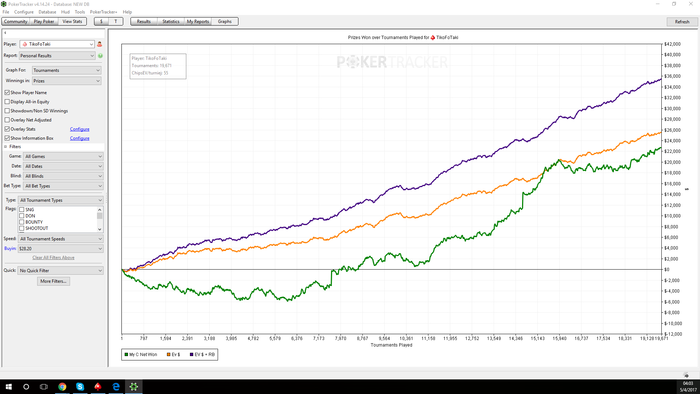Screen dimensions: 700x394
Task: Open the tournament Speed dropdown
Action: coord(61,239)
